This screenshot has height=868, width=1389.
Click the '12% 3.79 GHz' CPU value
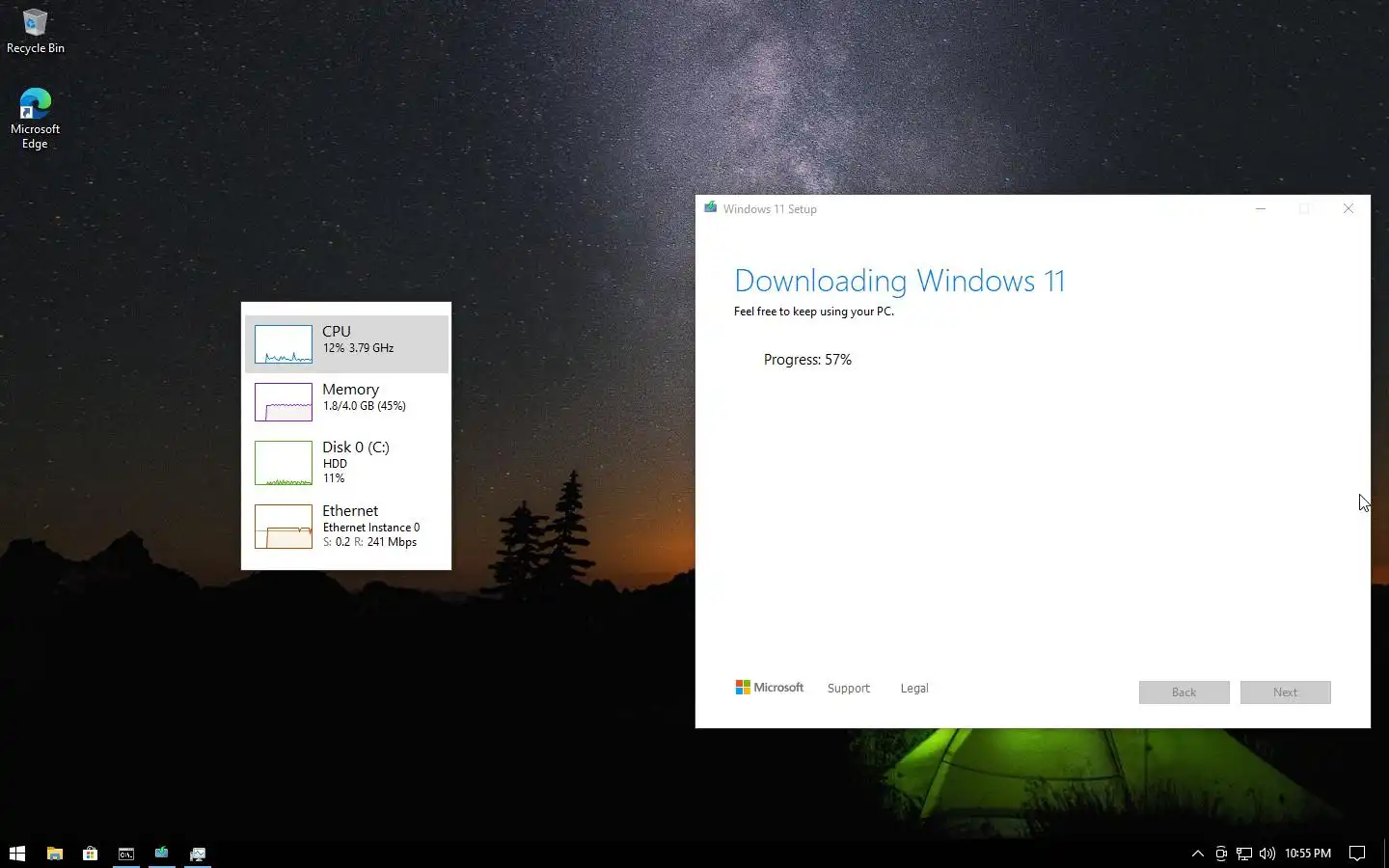coord(358,348)
